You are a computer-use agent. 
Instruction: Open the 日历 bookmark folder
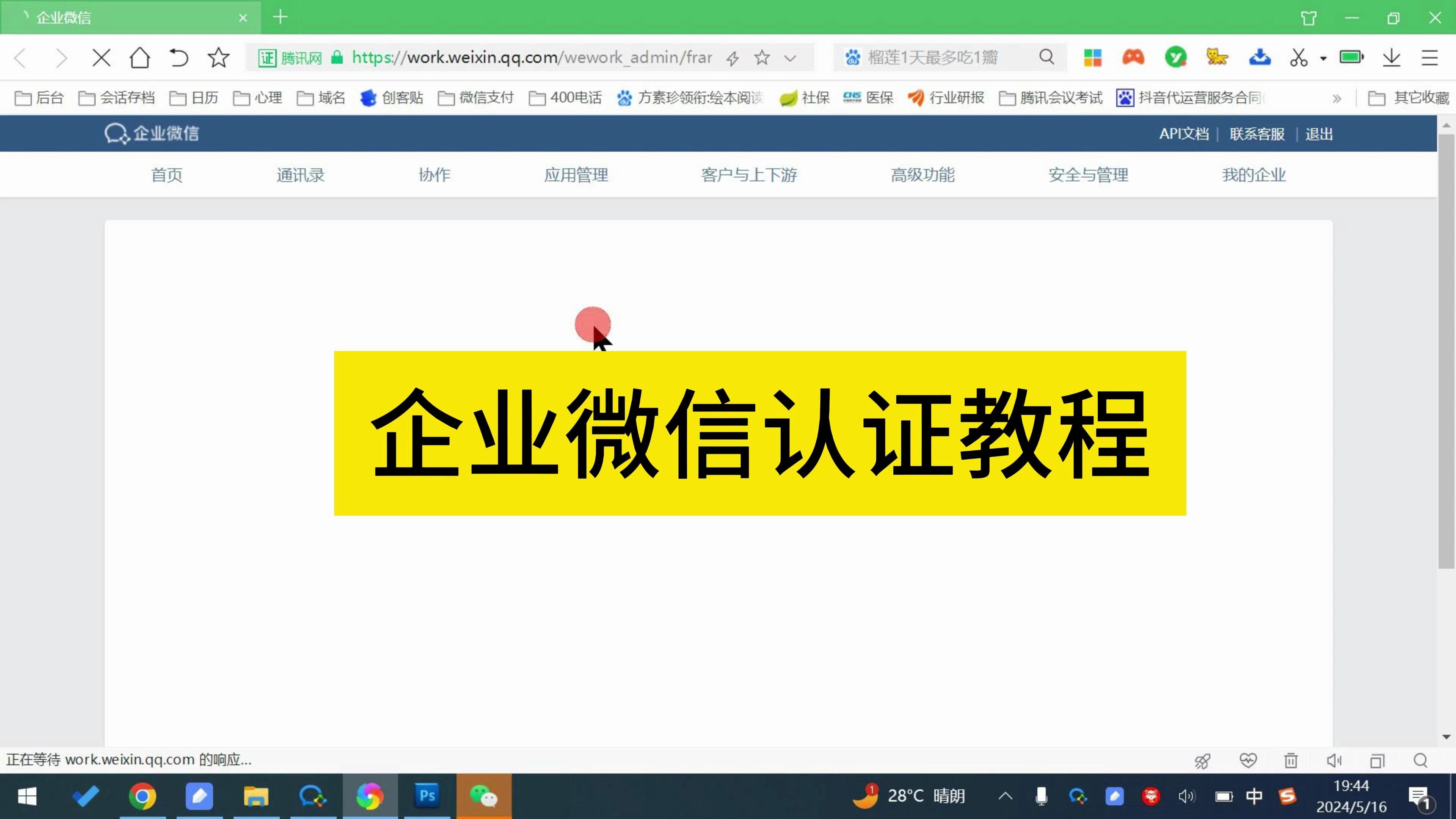[194, 98]
